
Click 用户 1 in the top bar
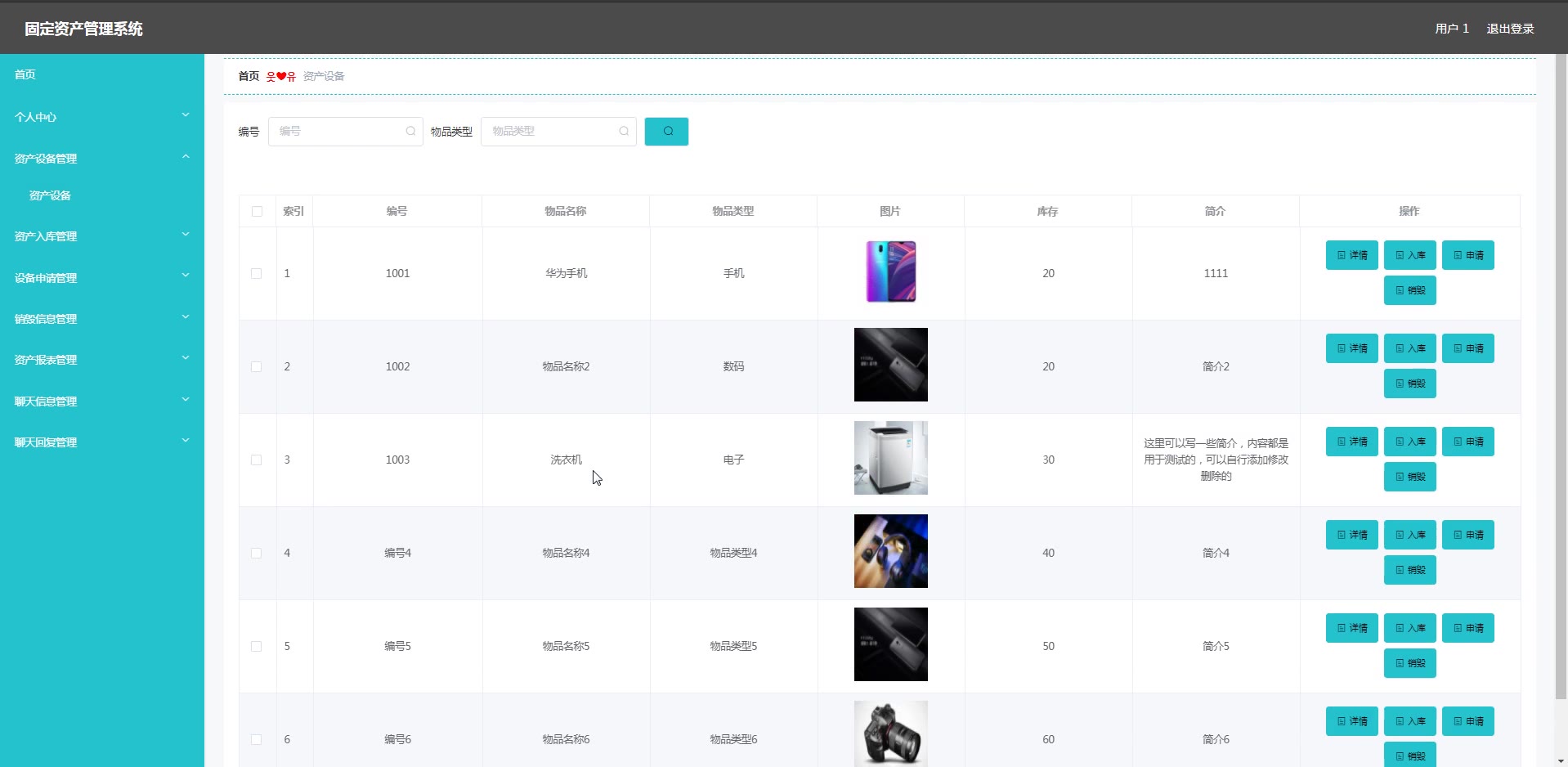pyautogui.click(x=1452, y=29)
